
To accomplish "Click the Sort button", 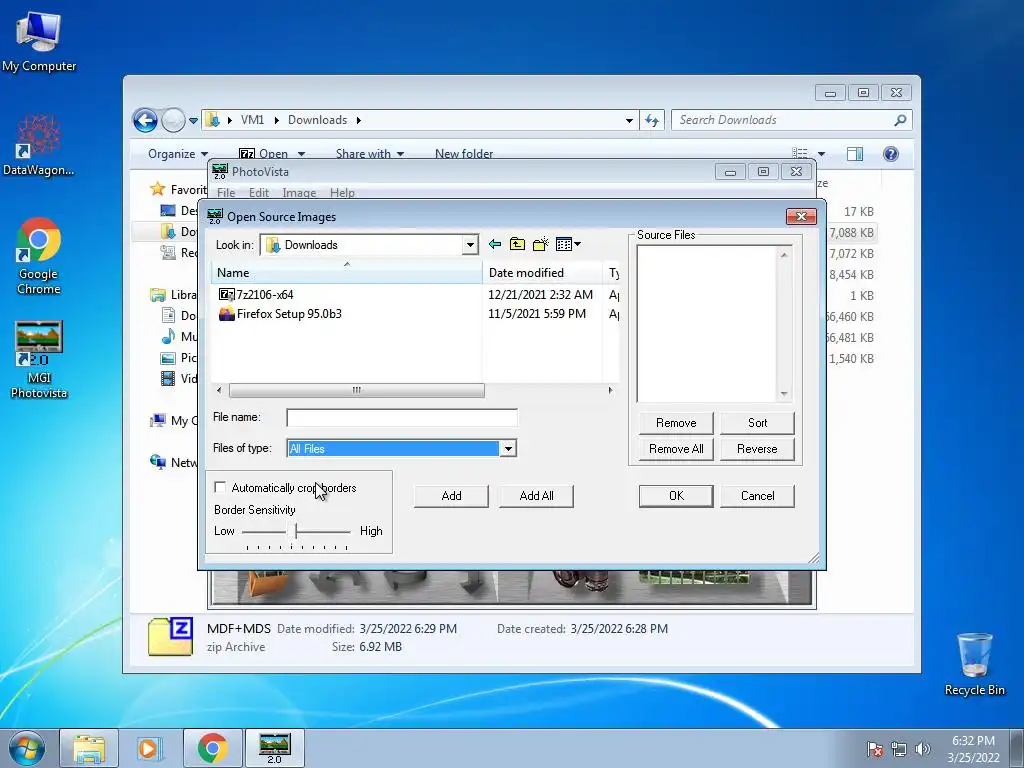I will click(x=758, y=423).
